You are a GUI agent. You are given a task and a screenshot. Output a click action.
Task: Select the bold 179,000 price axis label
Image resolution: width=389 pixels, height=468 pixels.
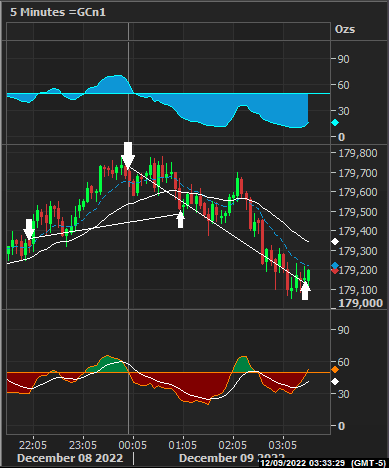pyautogui.click(x=361, y=303)
